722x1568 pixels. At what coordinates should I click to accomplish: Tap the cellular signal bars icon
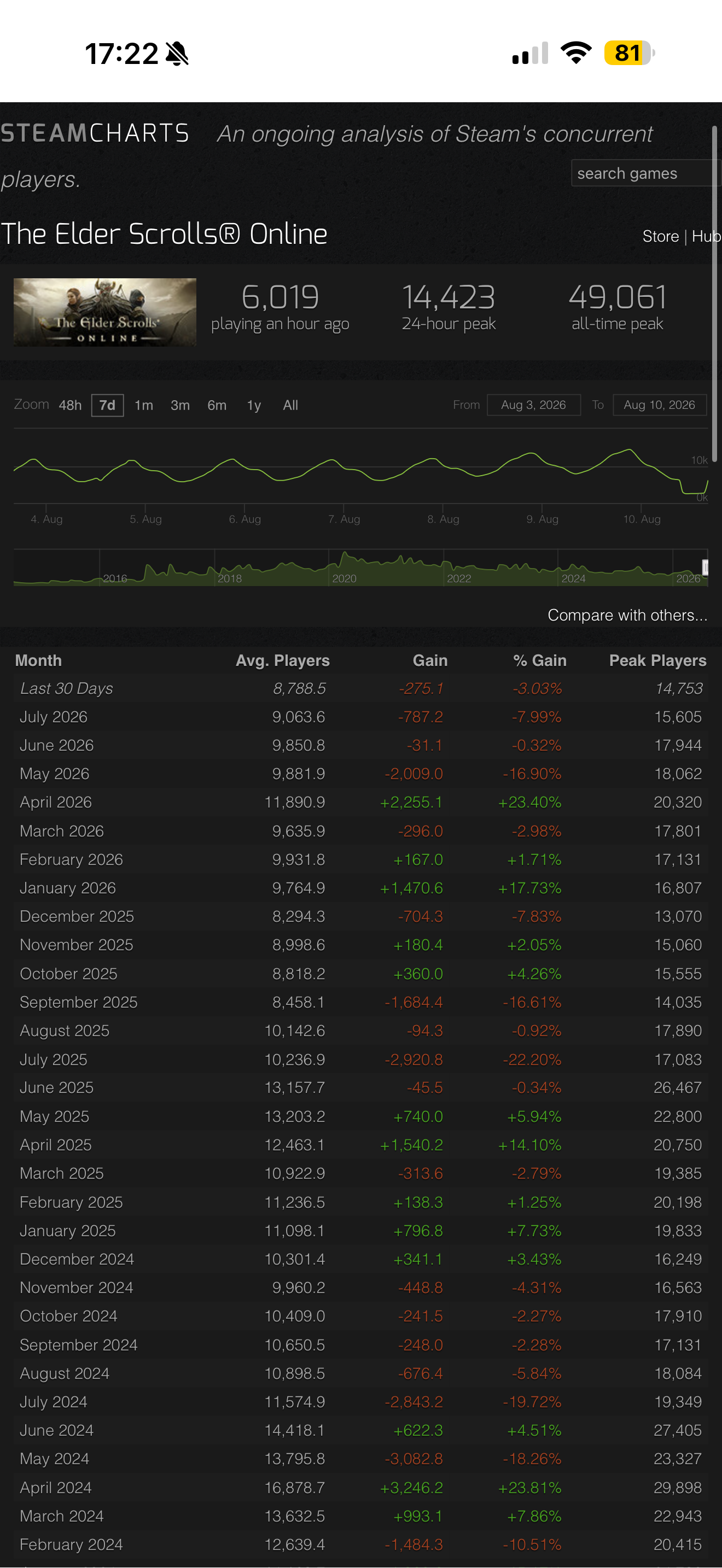click(530, 53)
